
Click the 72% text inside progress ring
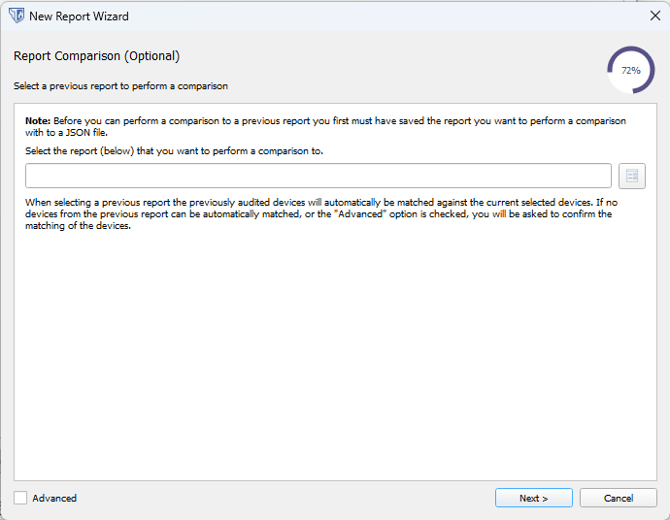631,71
